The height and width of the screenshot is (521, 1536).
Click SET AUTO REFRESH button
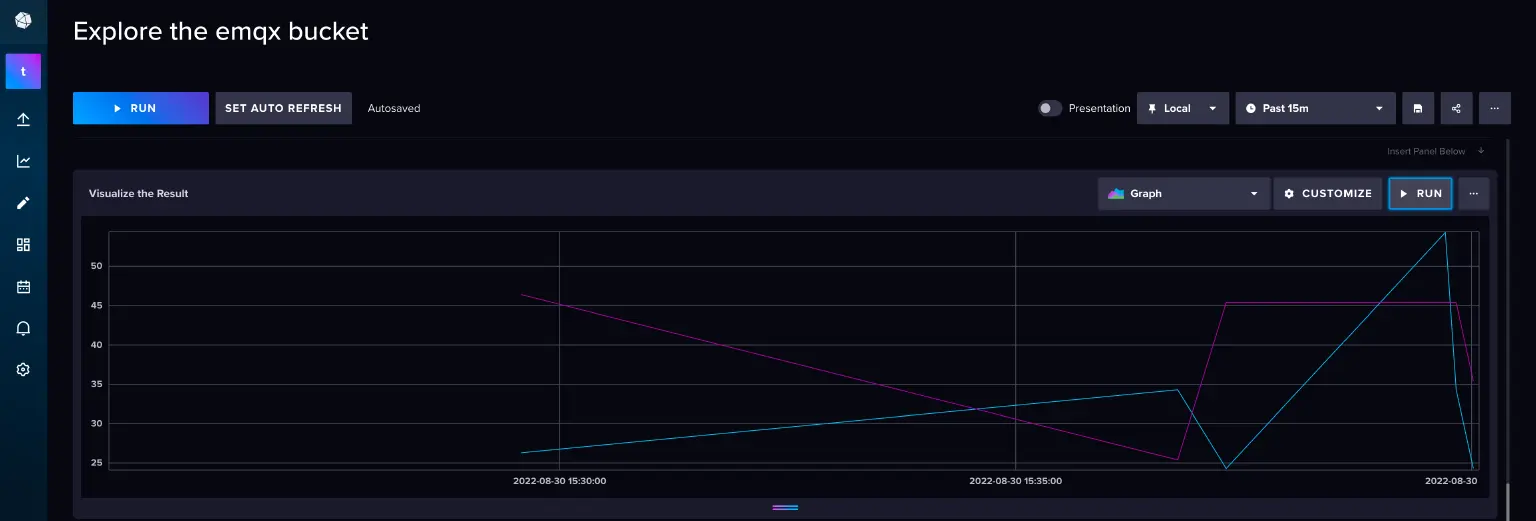click(283, 108)
